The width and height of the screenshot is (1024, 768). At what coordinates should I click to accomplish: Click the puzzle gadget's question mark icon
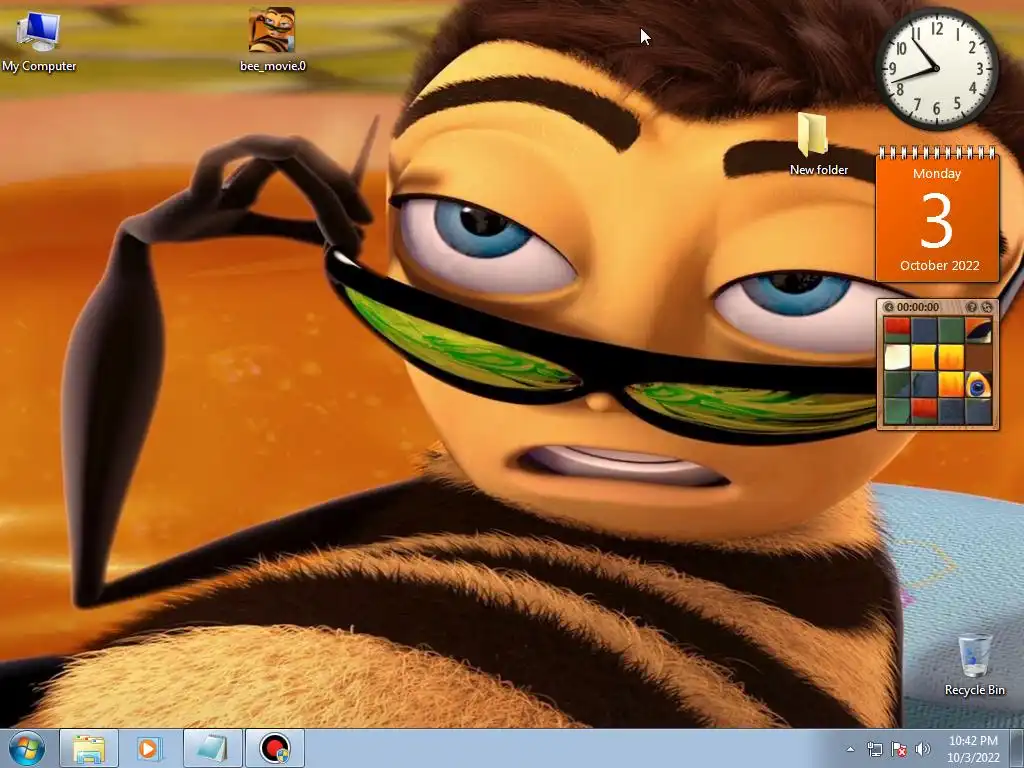coord(972,307)
